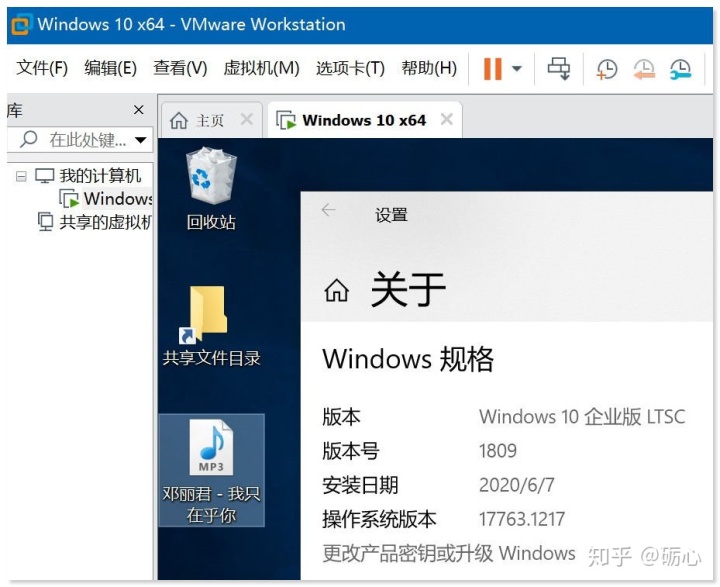Click the 更改产品密钥或升级 Windows link

pyautogui.click(x=449, y=553)
